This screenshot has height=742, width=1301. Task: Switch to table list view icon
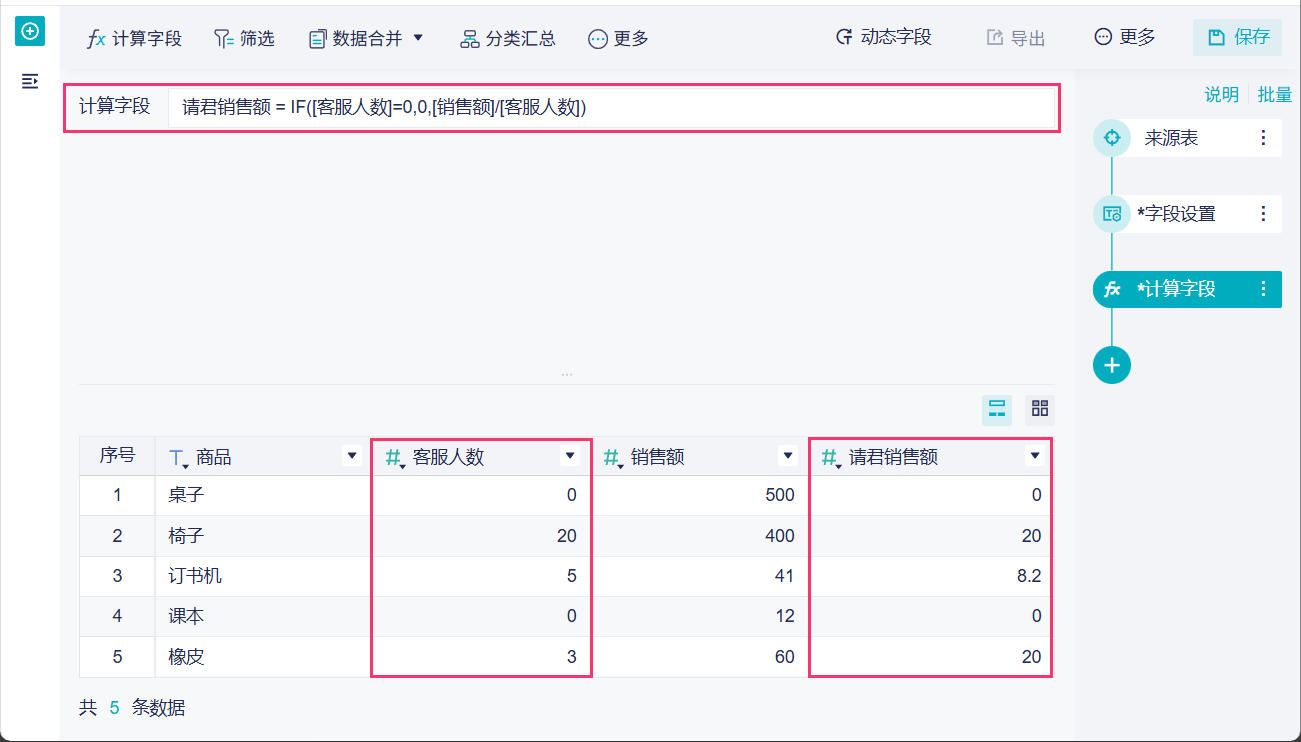(997, 409)
